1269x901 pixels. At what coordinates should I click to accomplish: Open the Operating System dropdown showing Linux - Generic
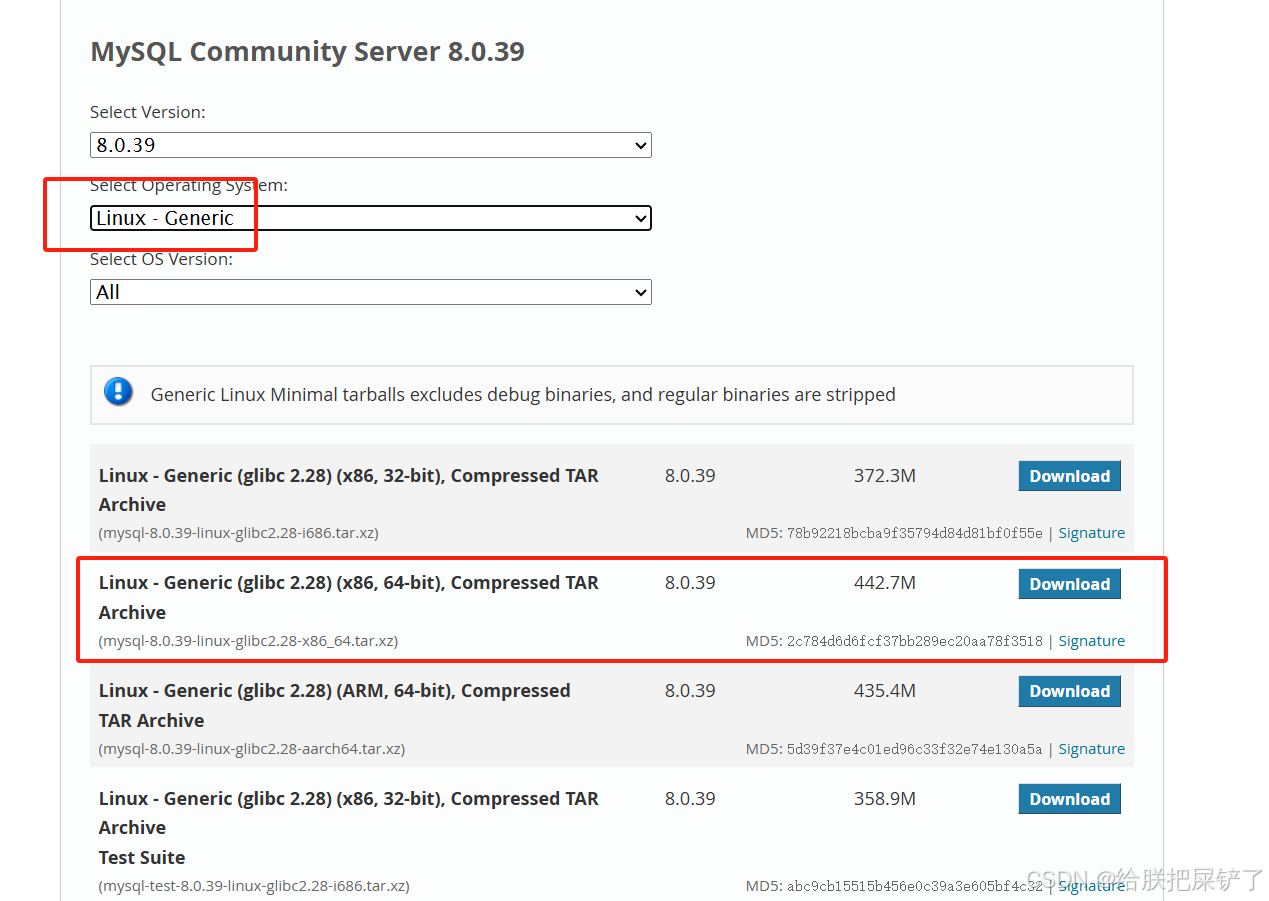point(370,218)
